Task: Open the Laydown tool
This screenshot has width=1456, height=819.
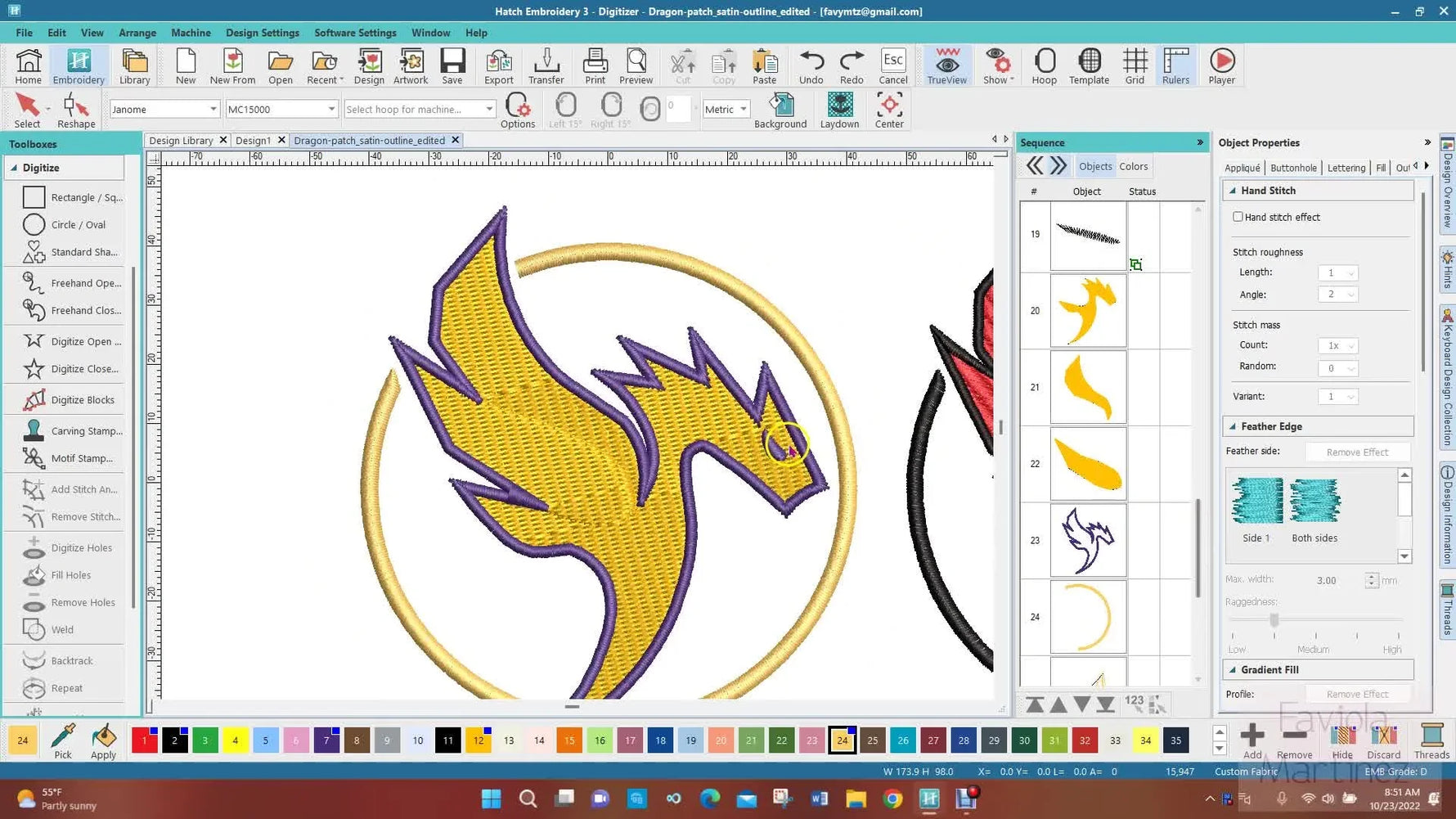Action: coord(839,107)
